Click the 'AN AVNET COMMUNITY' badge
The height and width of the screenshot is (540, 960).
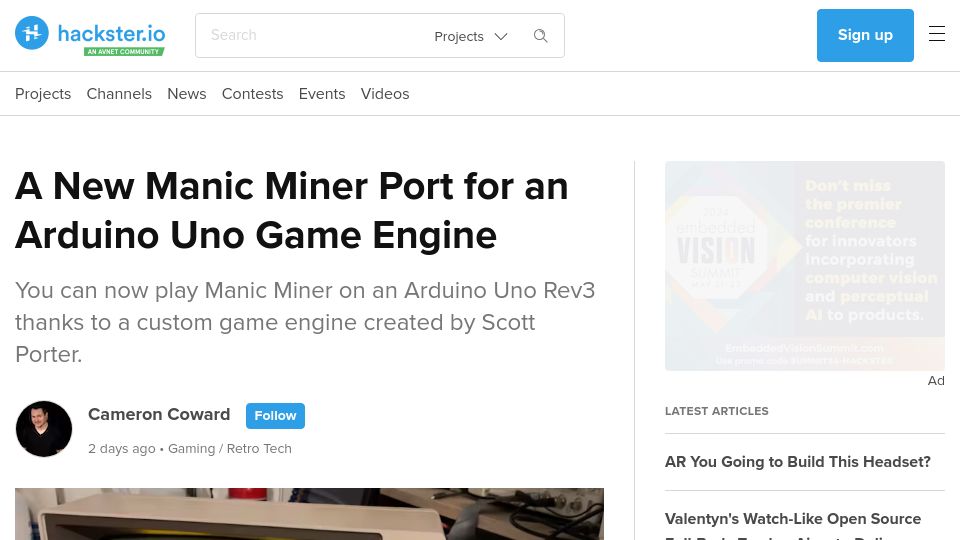click(x=124, y=51)
